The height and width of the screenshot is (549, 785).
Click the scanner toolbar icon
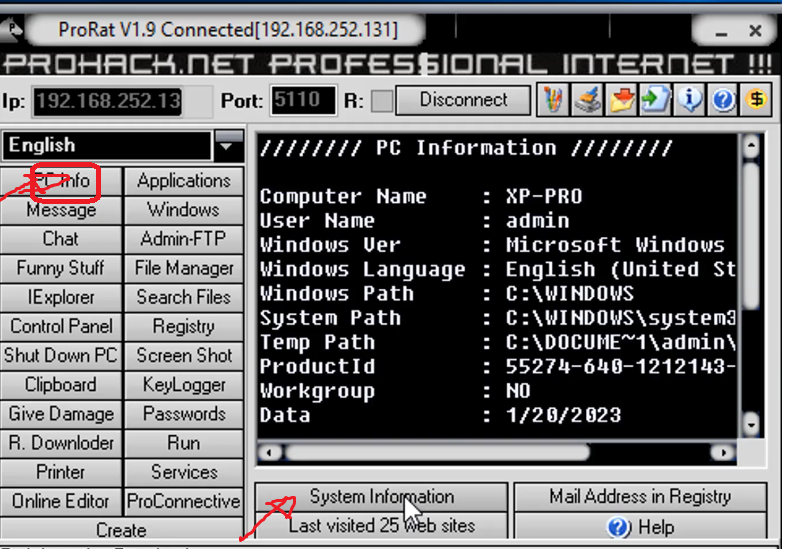pyautogui.click(x=587, y=100)
